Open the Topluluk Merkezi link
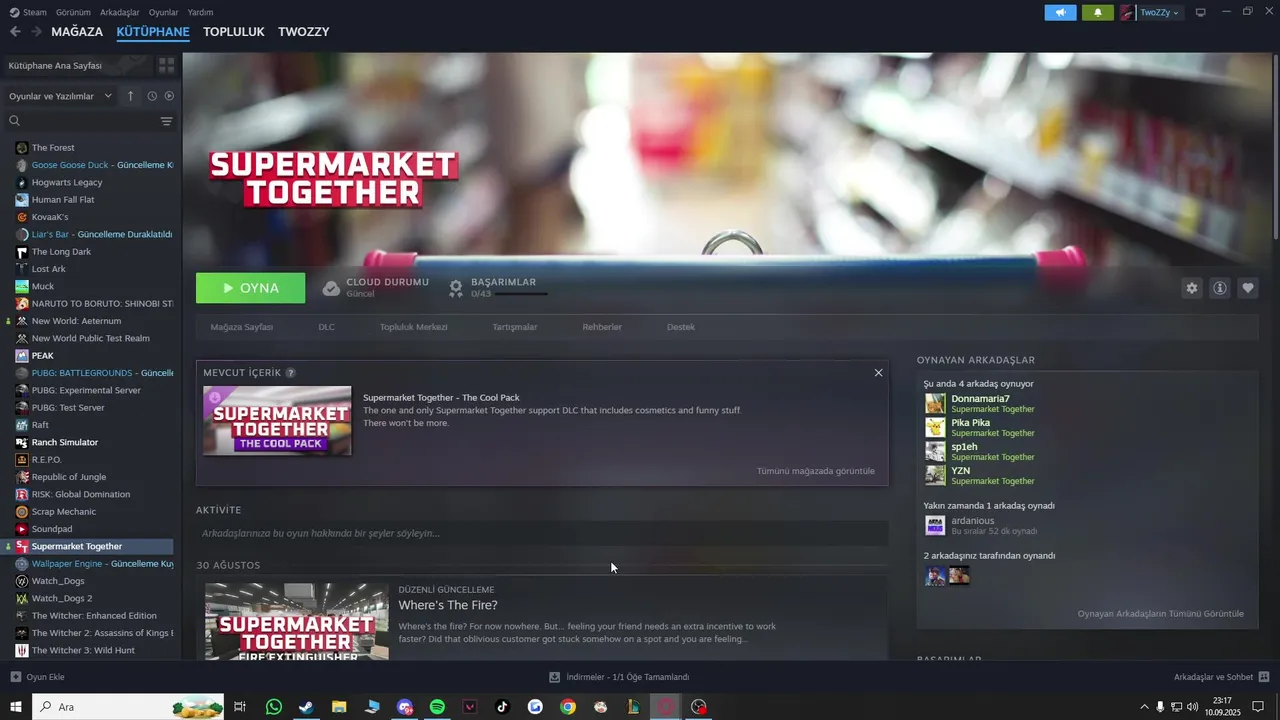This screenshot has width=1280, height=720. 413,327
